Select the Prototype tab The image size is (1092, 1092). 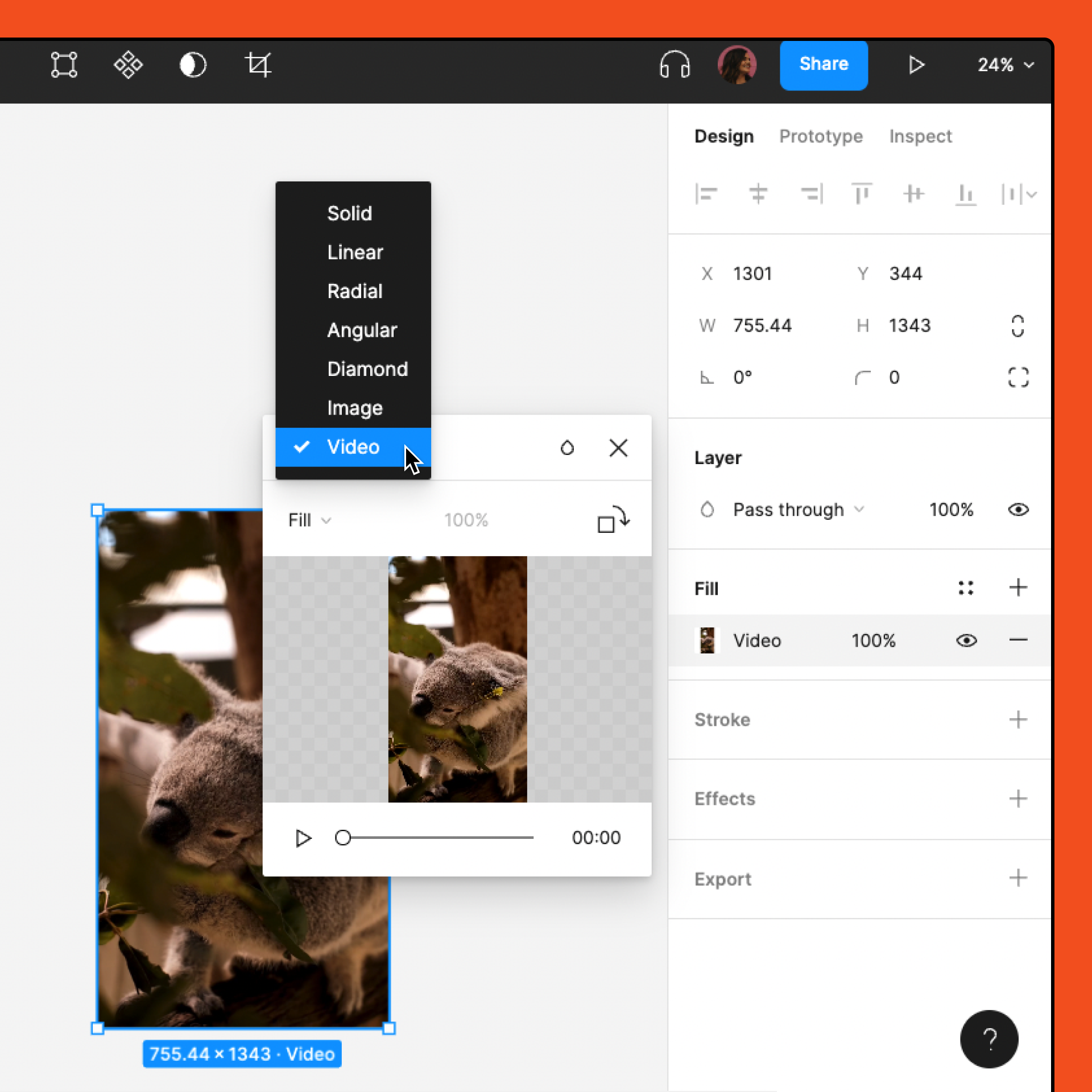pos(821,136)
